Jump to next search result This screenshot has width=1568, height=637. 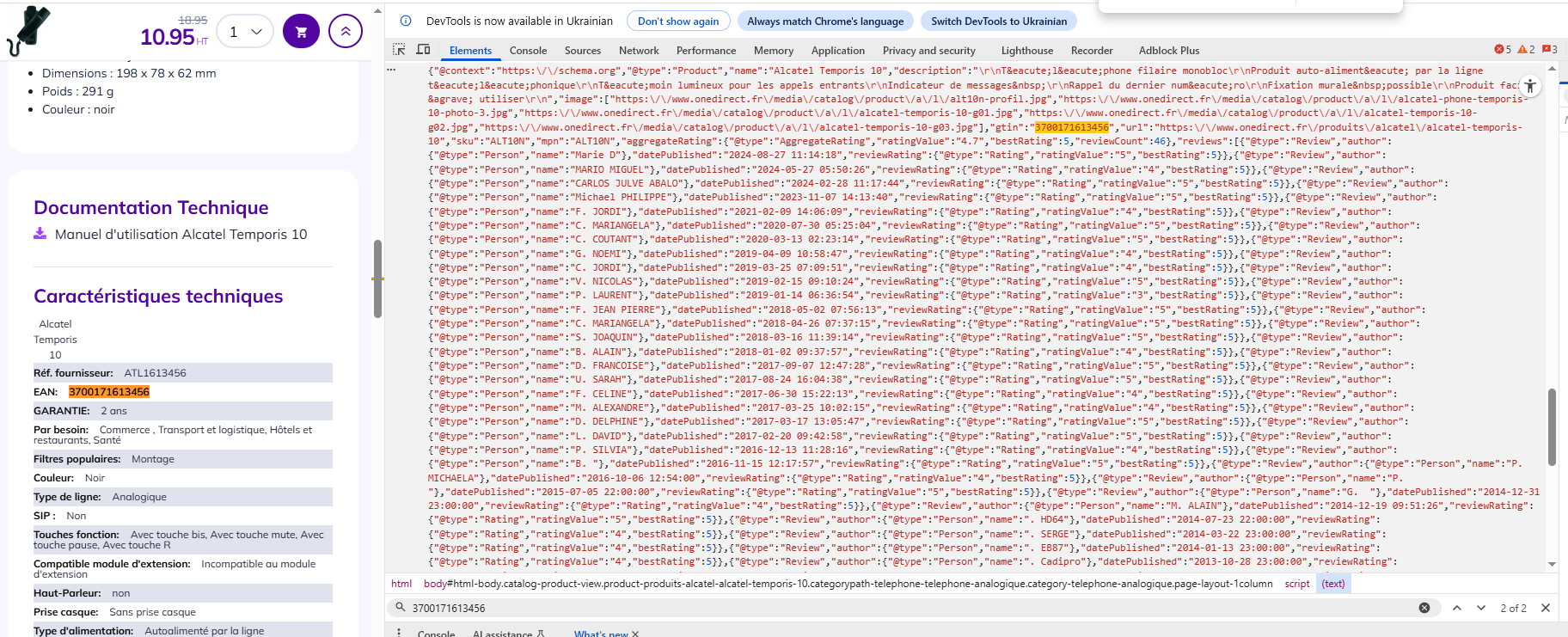1481,608
